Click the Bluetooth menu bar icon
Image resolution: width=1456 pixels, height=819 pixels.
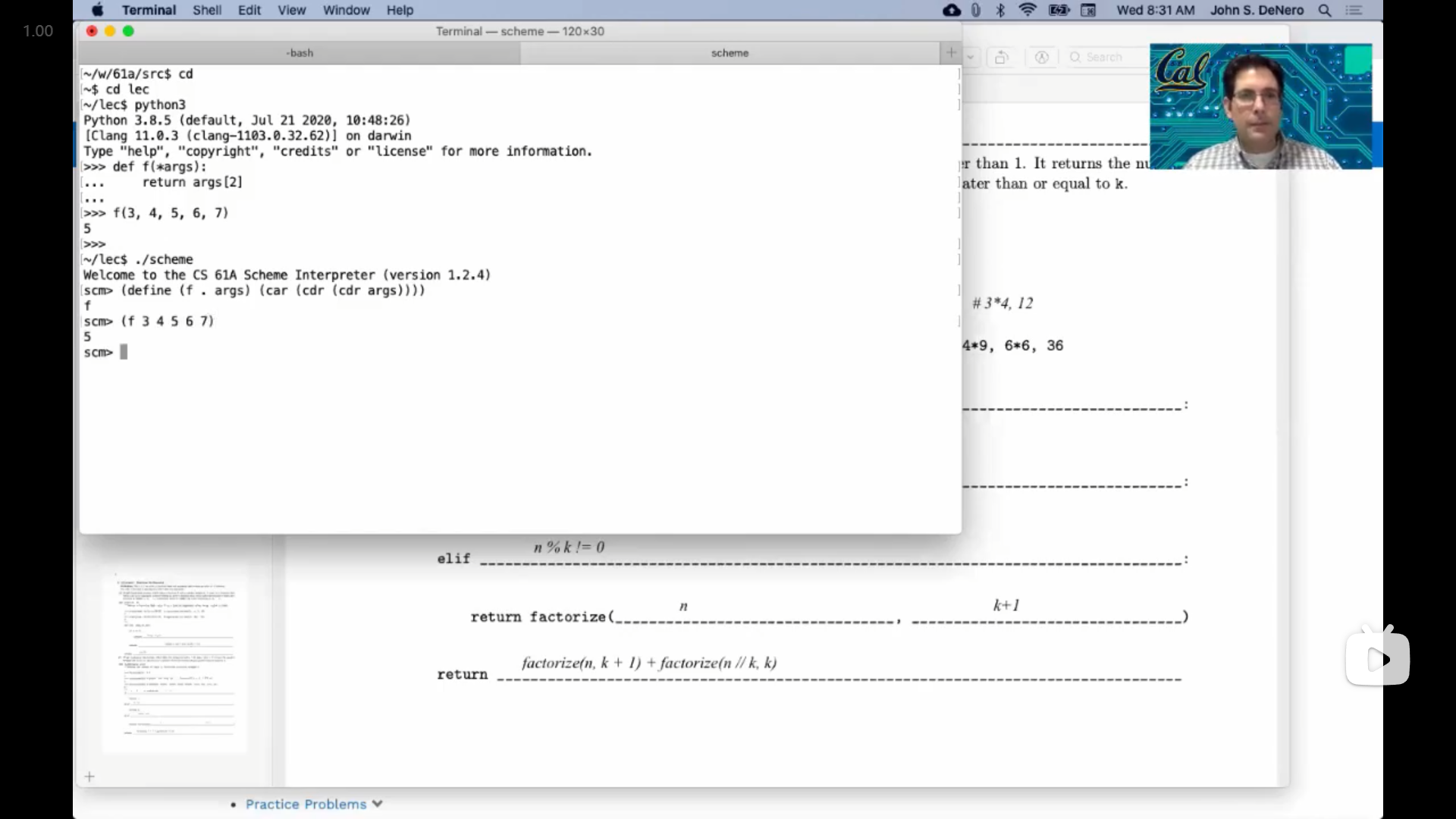tap(1000, 10)
